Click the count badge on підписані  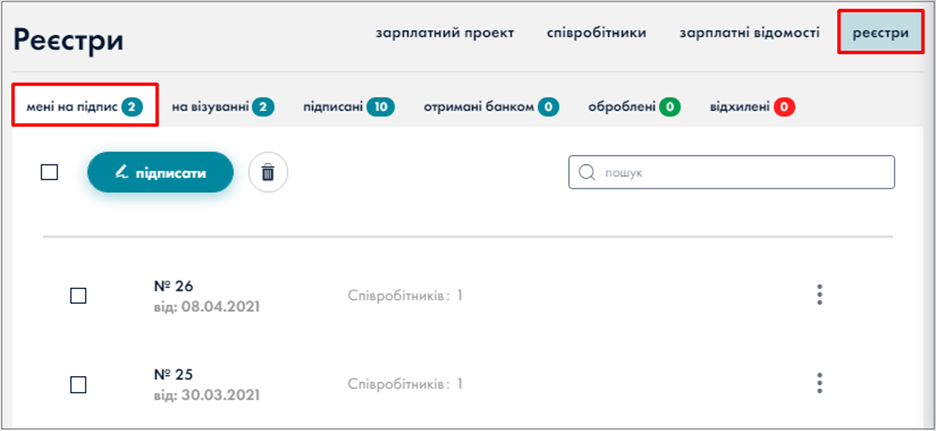tap(380, 106)
